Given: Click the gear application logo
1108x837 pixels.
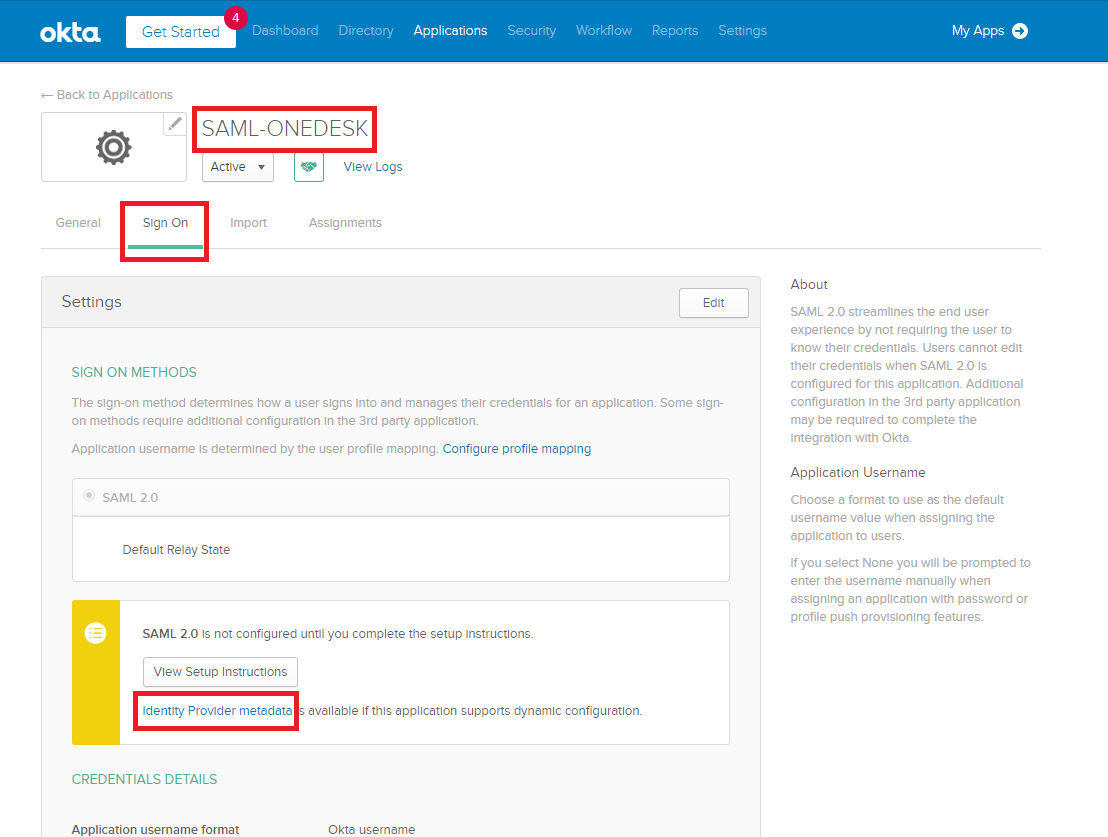Looking at the screenshot, I should pos(114,147).
